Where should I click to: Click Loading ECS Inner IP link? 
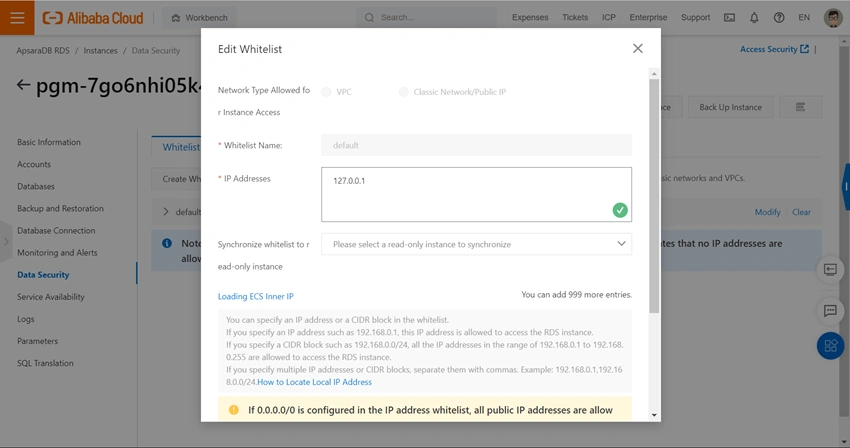click(x=255, y=296)
